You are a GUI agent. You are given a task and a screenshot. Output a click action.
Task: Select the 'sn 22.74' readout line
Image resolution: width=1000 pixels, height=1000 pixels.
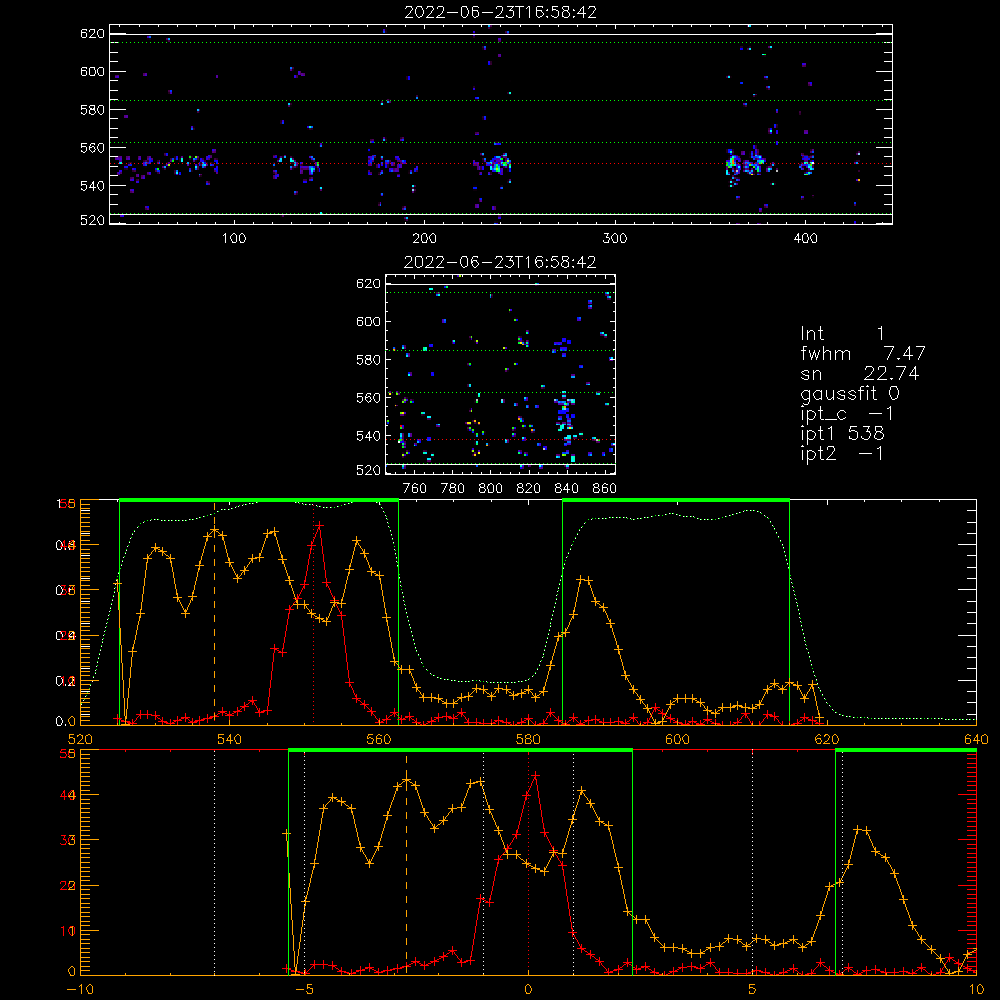pyautogui.click(x=860, y=373)
